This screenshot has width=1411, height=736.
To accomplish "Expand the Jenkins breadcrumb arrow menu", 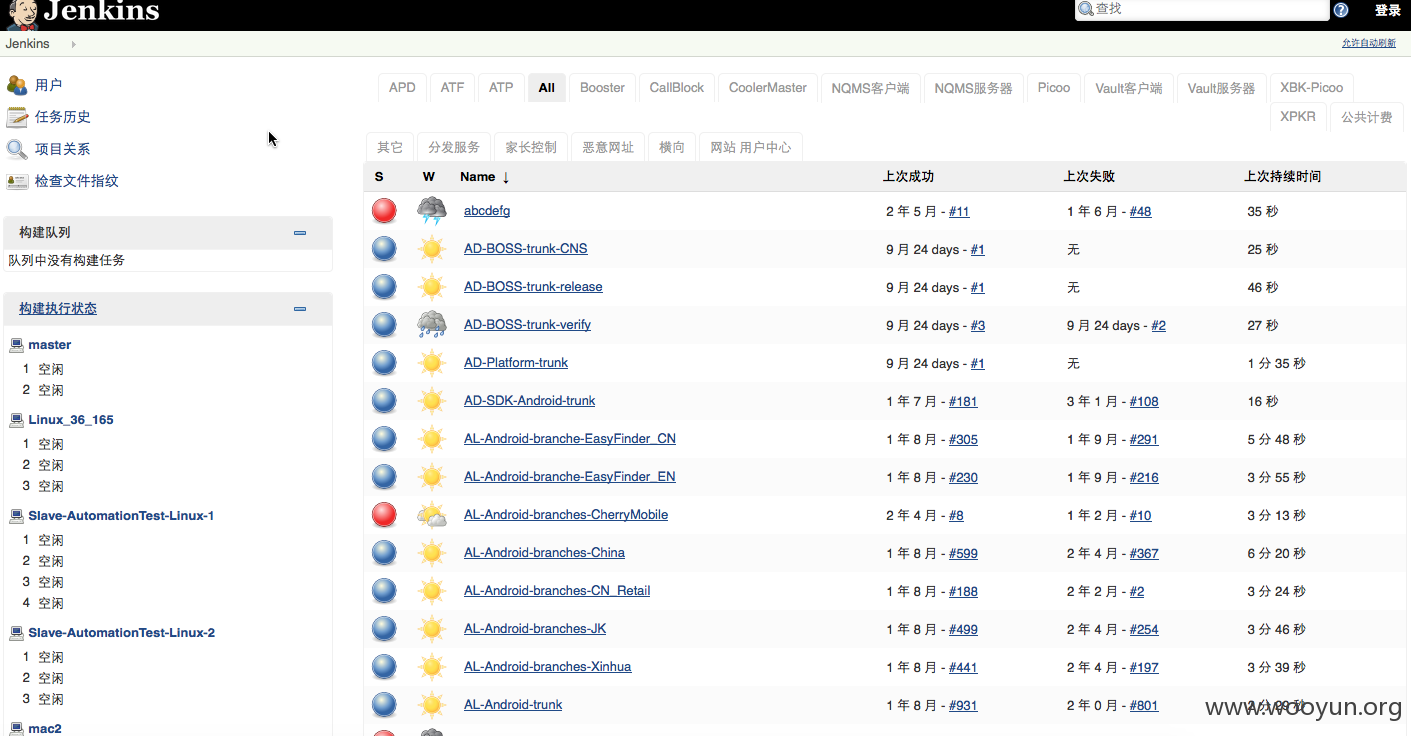I will click(73, 44).
